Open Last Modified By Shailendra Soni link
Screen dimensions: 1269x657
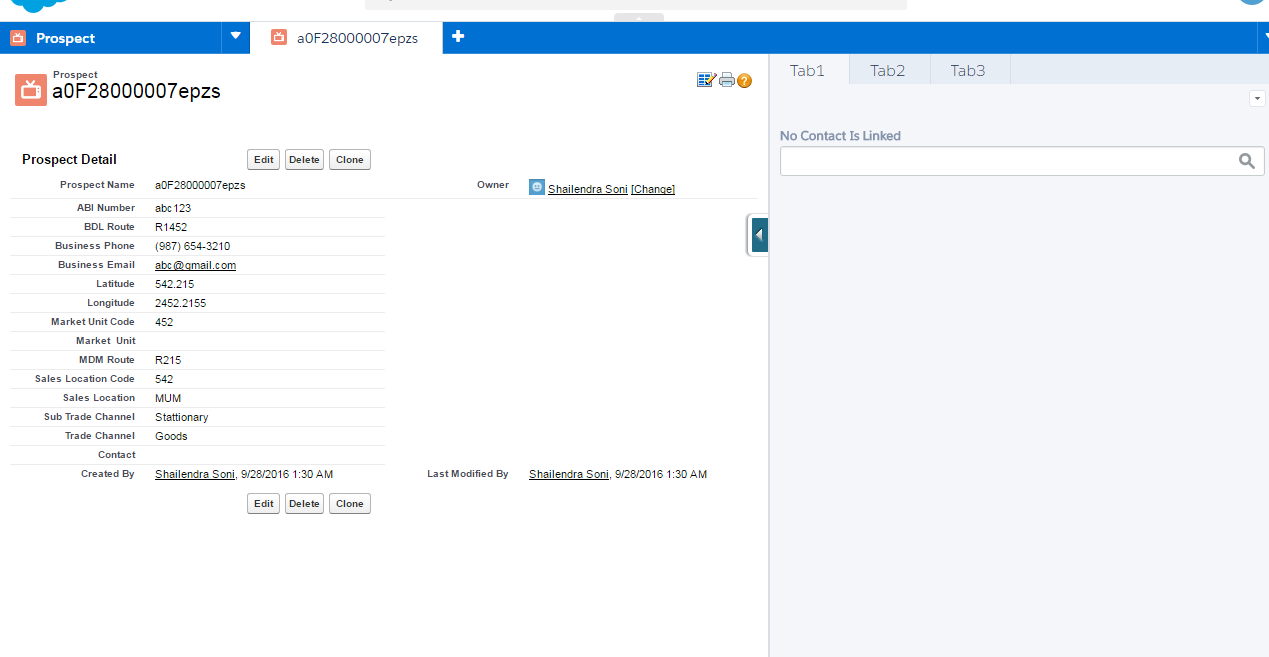pyautogui.click(x=569, y=474)
